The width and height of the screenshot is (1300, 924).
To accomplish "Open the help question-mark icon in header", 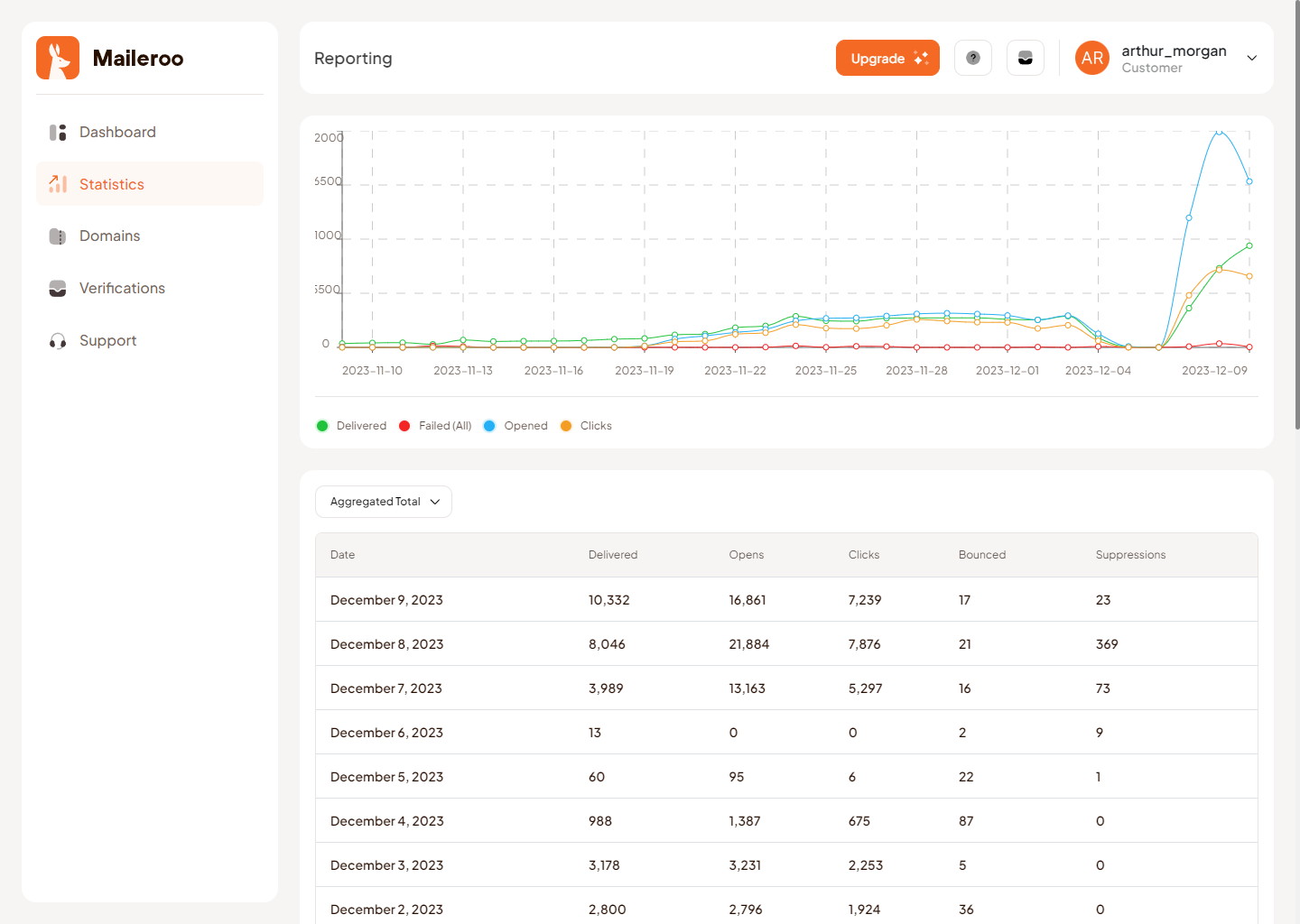I will click(x=973, y=58).
